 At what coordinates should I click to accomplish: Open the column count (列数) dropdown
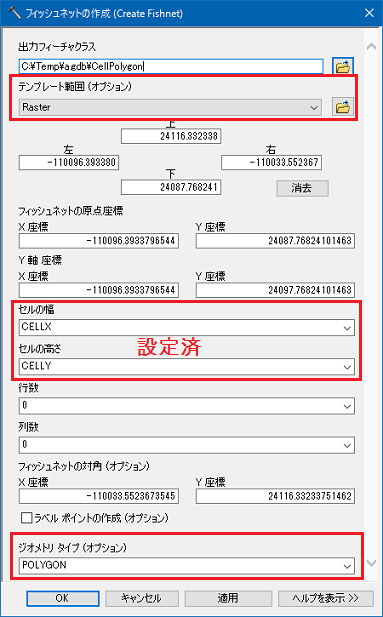[187, 445]
